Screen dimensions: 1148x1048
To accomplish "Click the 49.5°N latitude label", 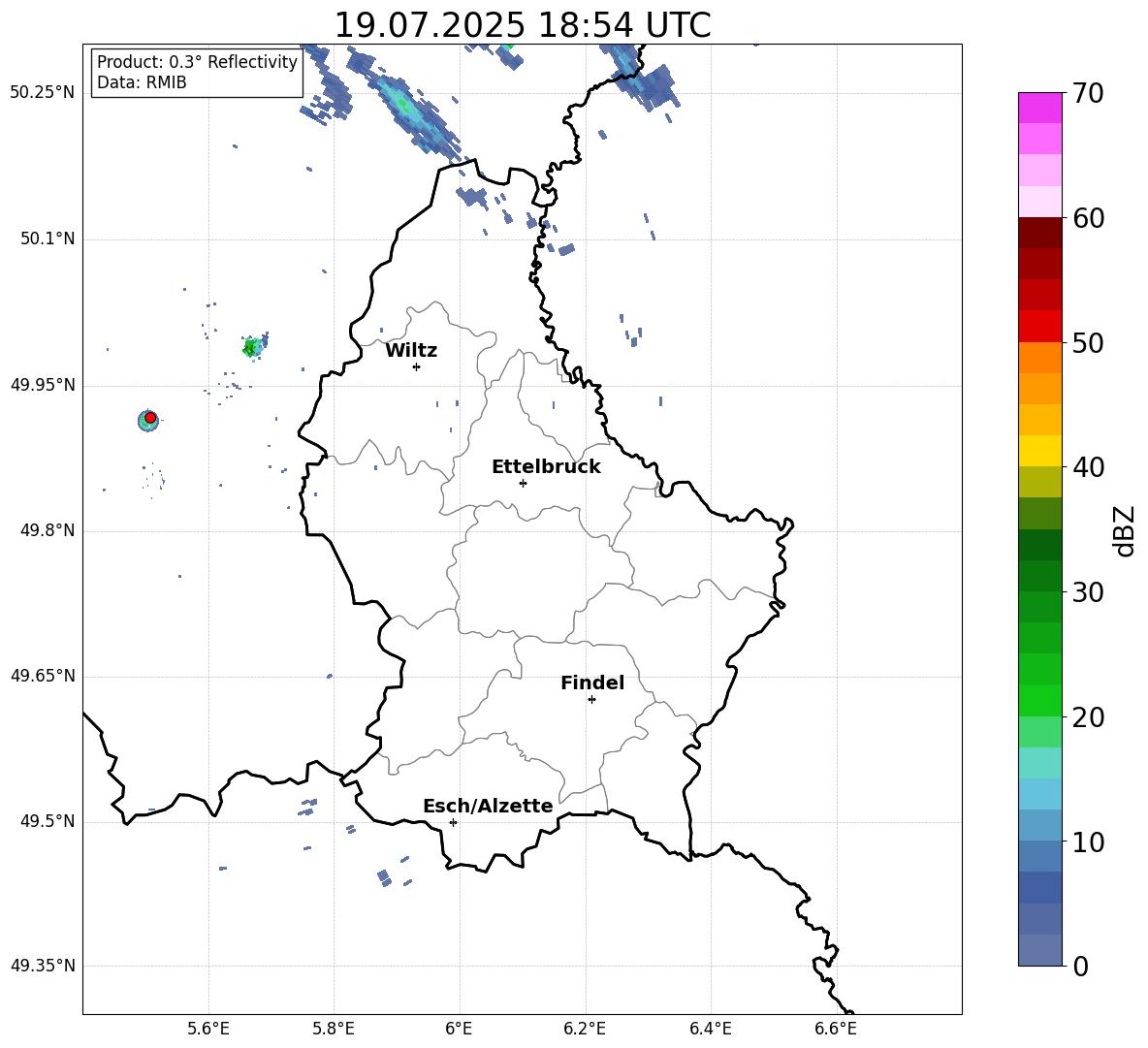I will click(47, 821).
